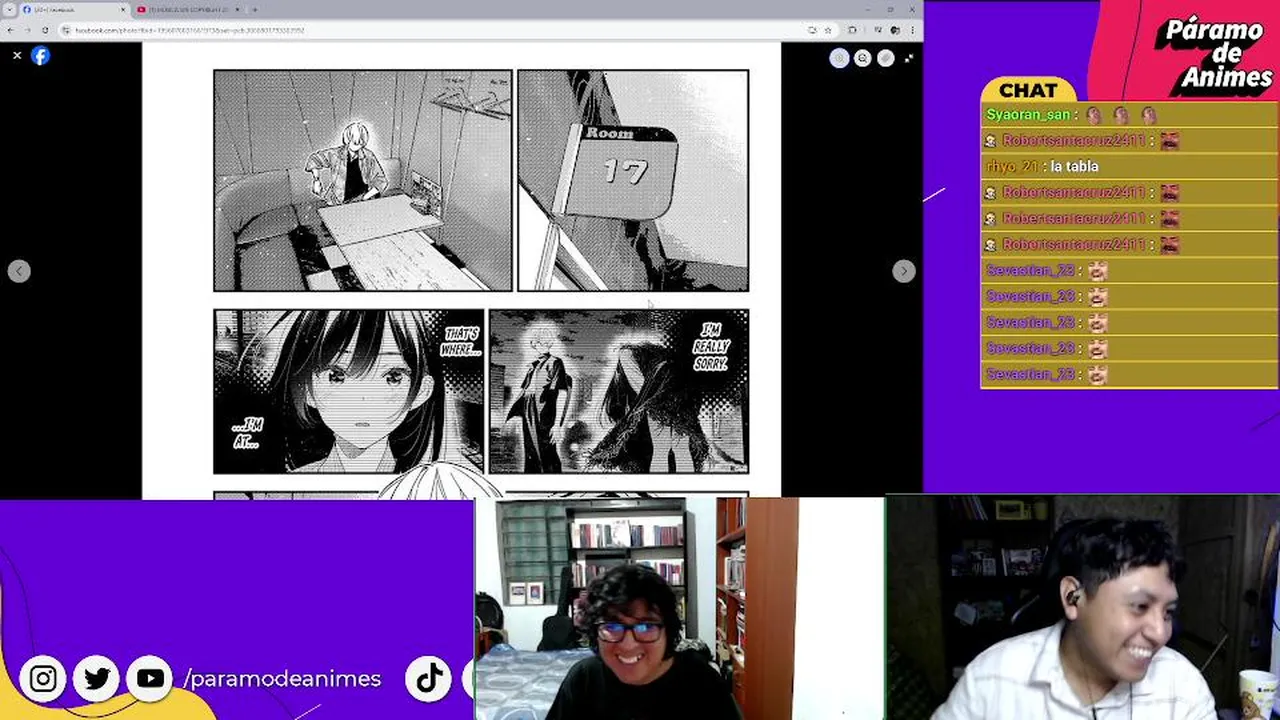The width and height of the screenshot is (1280, 720).
Task: Switch to the YouTube browser tab
Action: pos(189,9)
